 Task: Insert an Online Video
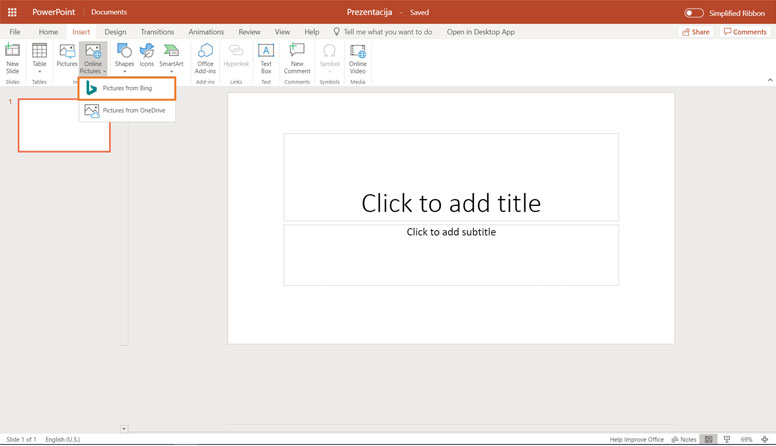pyautogui.click(x=357, y=58)
